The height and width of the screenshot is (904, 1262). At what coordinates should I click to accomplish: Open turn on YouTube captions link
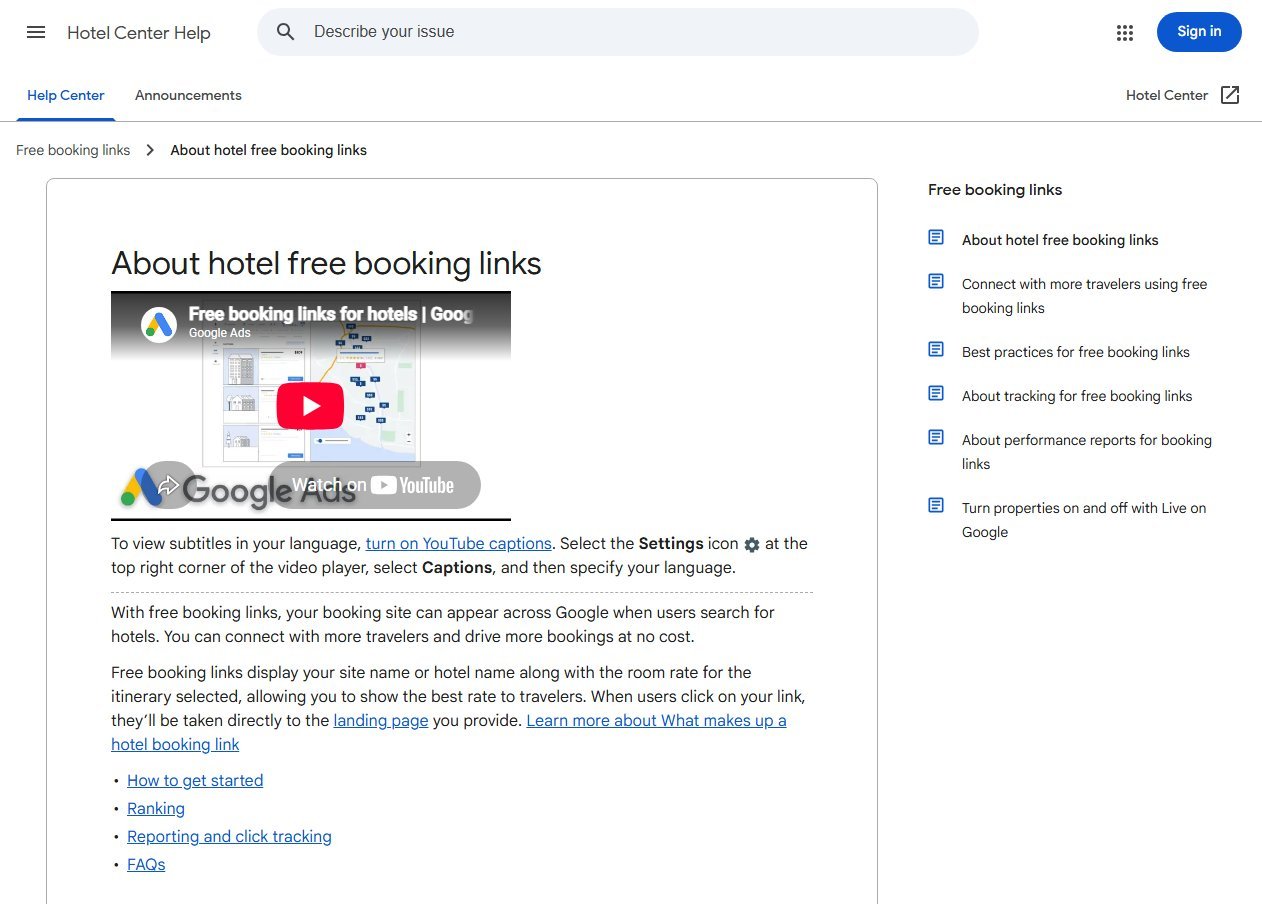coord(459,544)
